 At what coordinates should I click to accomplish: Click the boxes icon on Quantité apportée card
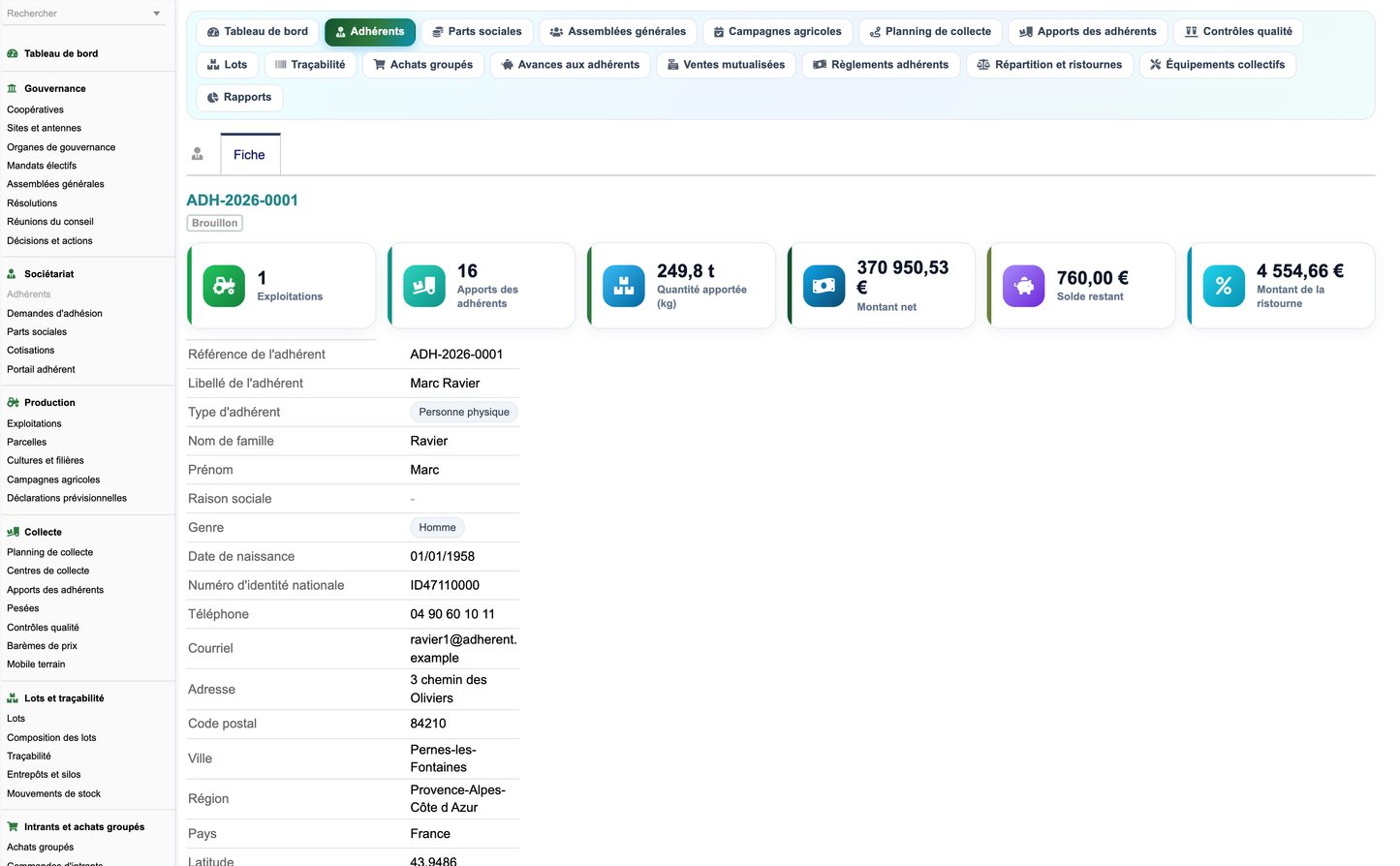point(624,286)
